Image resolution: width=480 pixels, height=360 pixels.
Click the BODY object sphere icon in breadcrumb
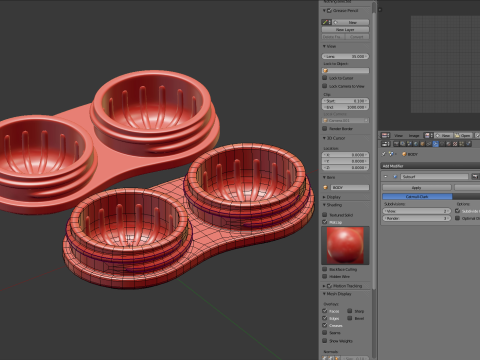click(404, 154)
